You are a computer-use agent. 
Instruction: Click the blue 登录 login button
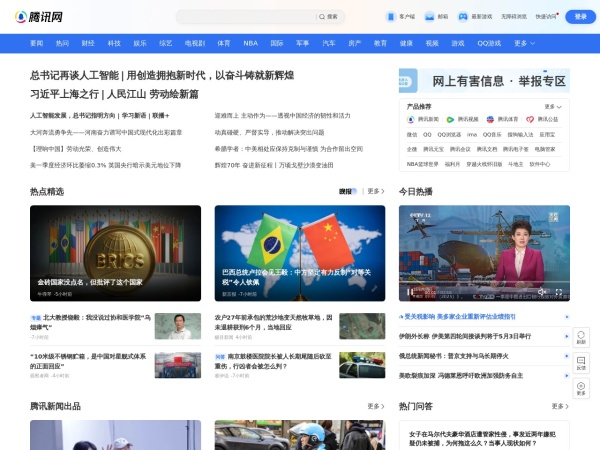coord(580,16)
